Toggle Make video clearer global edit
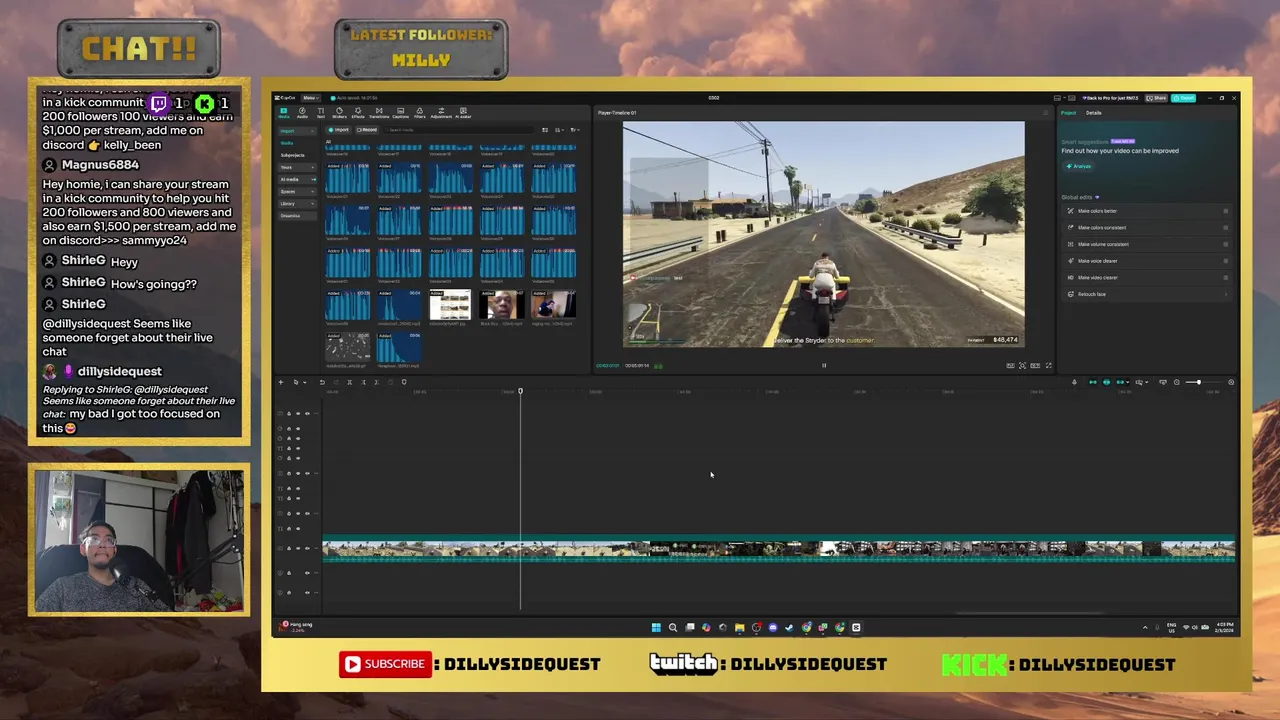The height and width of the screenshot is (720, 1280). [1226, 278]
